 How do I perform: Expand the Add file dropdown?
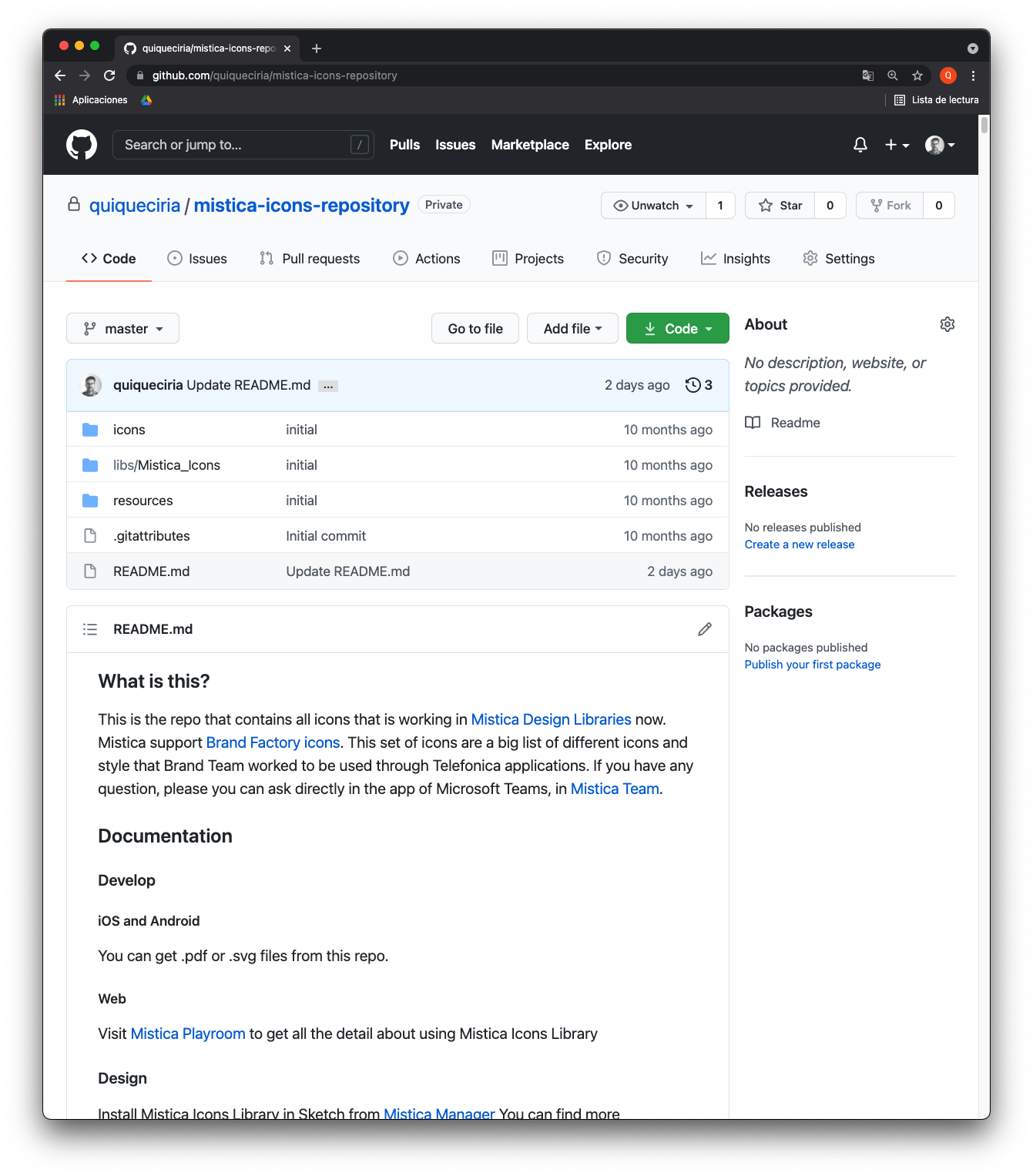click(572, 329)
